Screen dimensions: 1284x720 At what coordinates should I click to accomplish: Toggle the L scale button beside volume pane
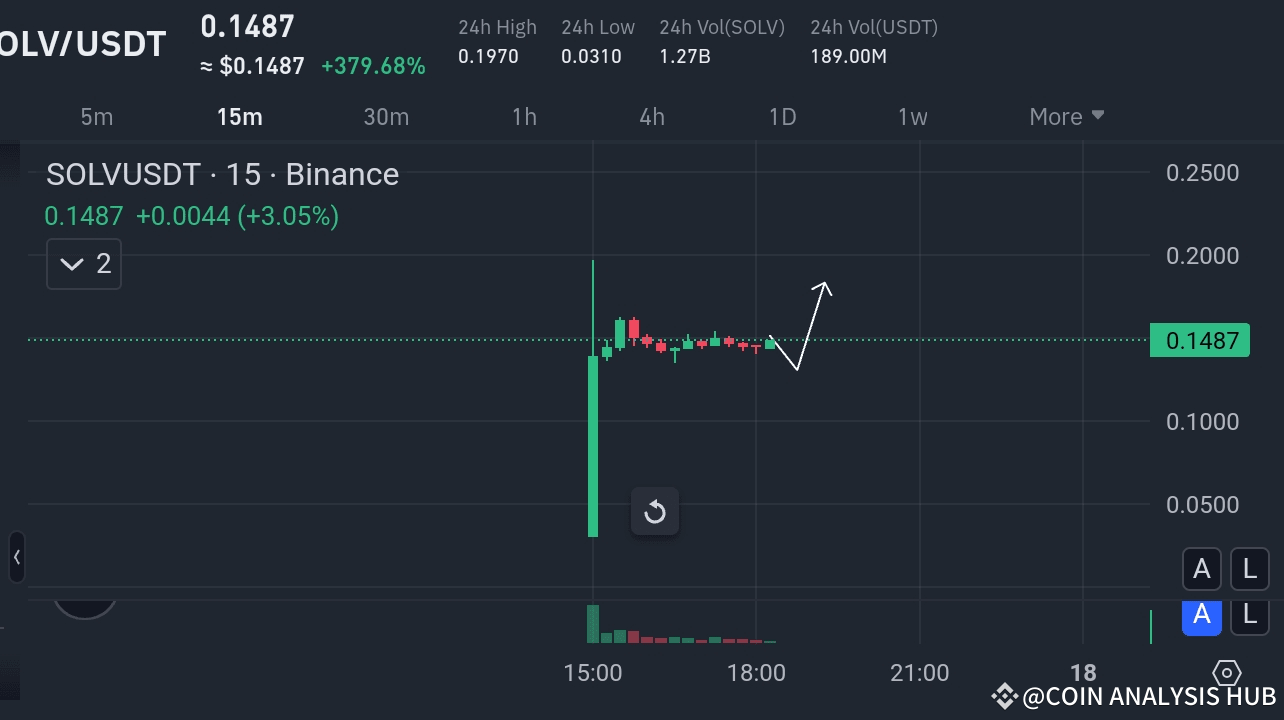pos(1249,617)
